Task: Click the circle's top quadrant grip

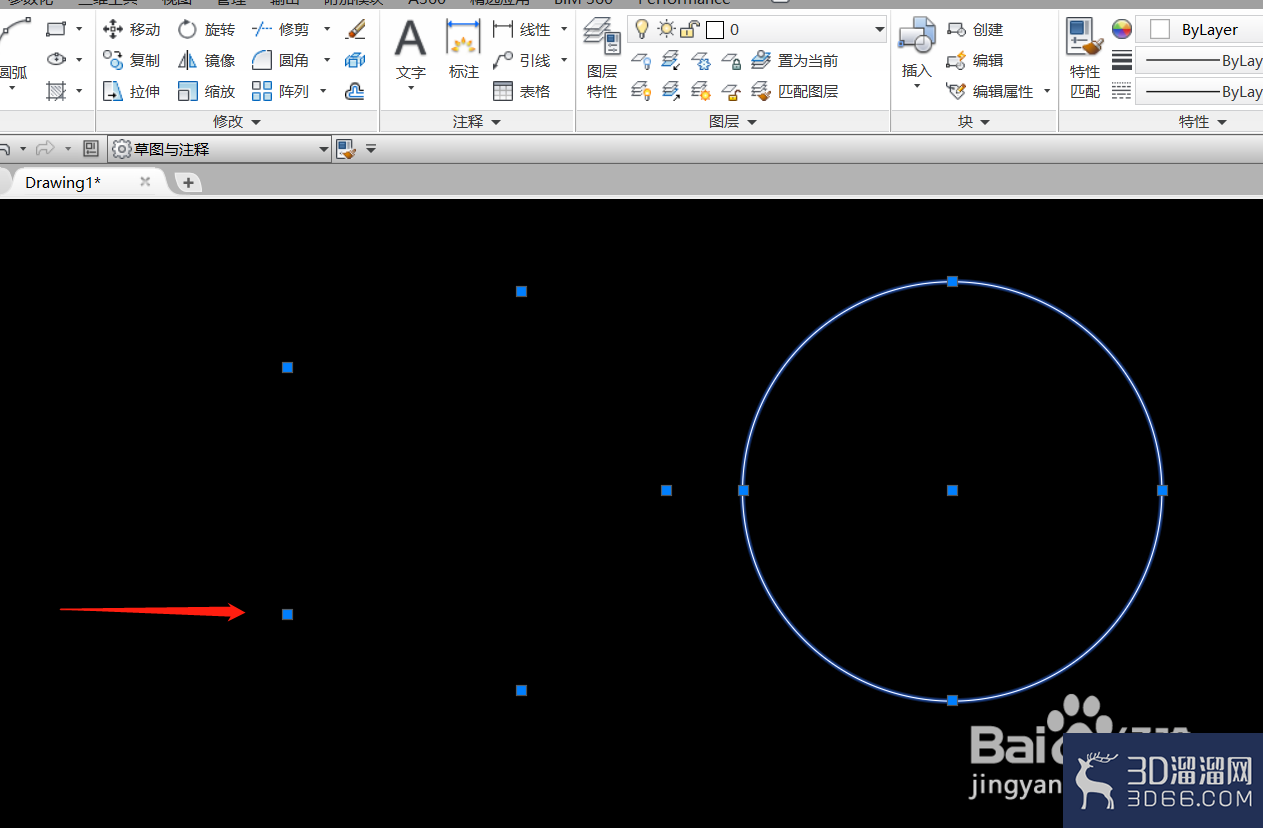Action: [x=952, y=281]
